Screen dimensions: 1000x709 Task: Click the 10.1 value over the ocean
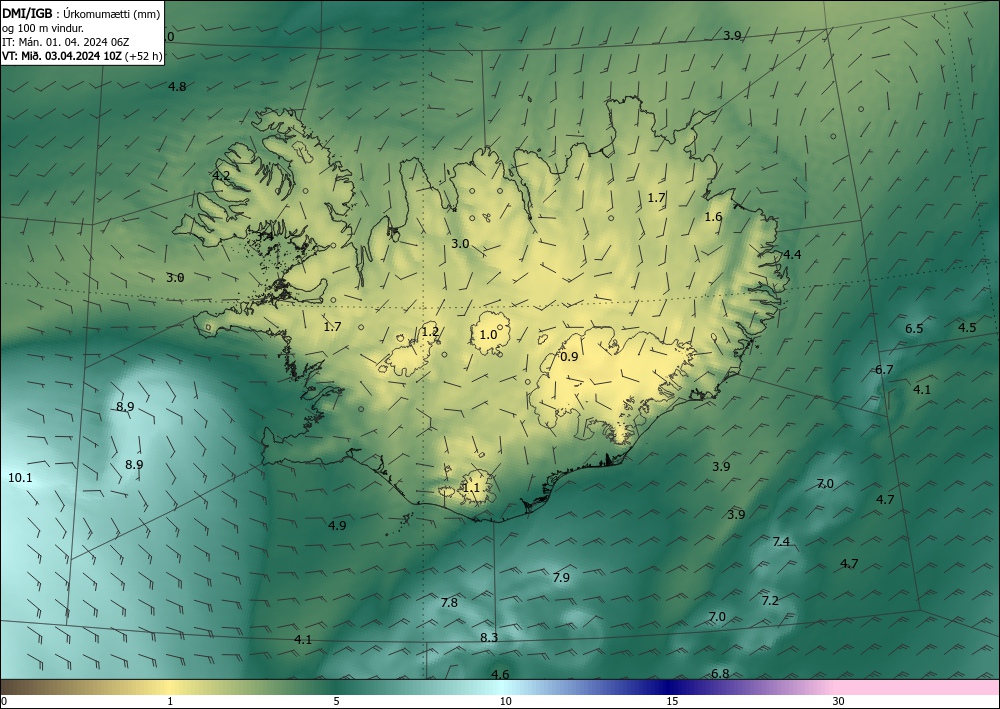click(20, 478)
